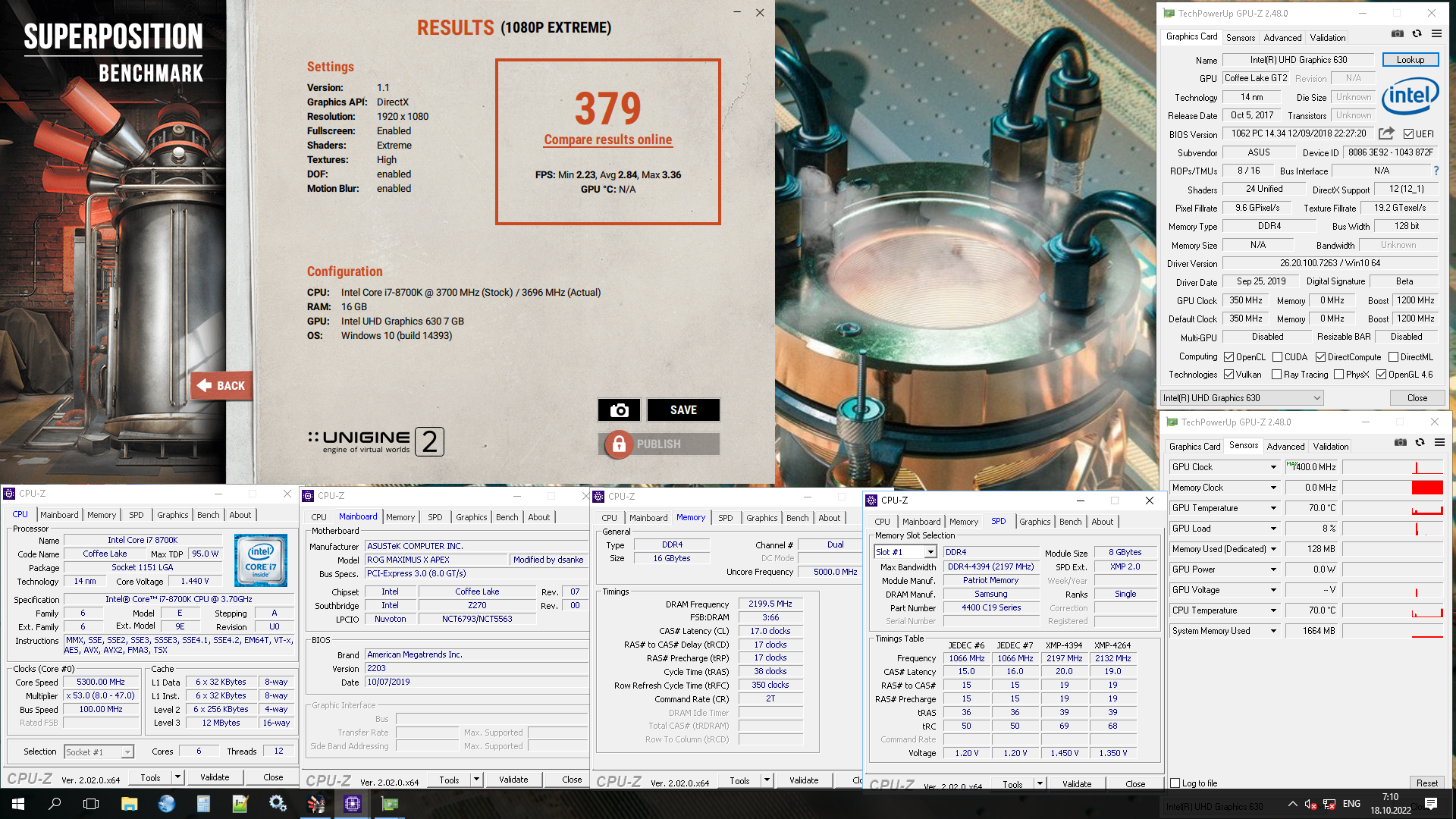The height and width of the screenshot is (819, 1456).
Task: Toggle the UEFI checkbox
Action: click(x=1408, y=134)
